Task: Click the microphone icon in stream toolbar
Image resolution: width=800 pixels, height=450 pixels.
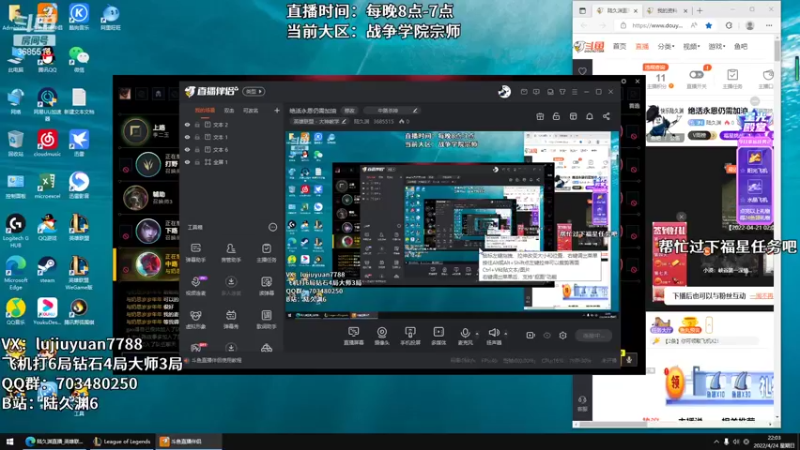Action: pyautogui.click(x=465, y=333)
